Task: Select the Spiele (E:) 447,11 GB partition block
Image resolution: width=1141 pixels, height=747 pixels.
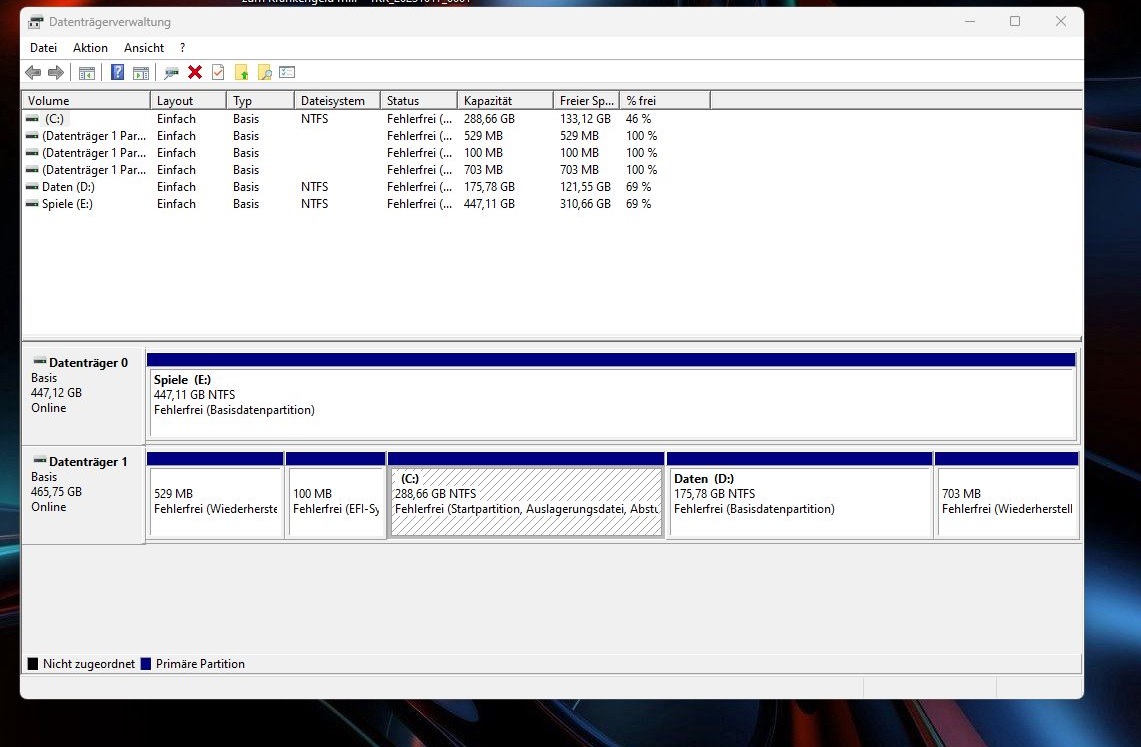Action: click(611, 397)
